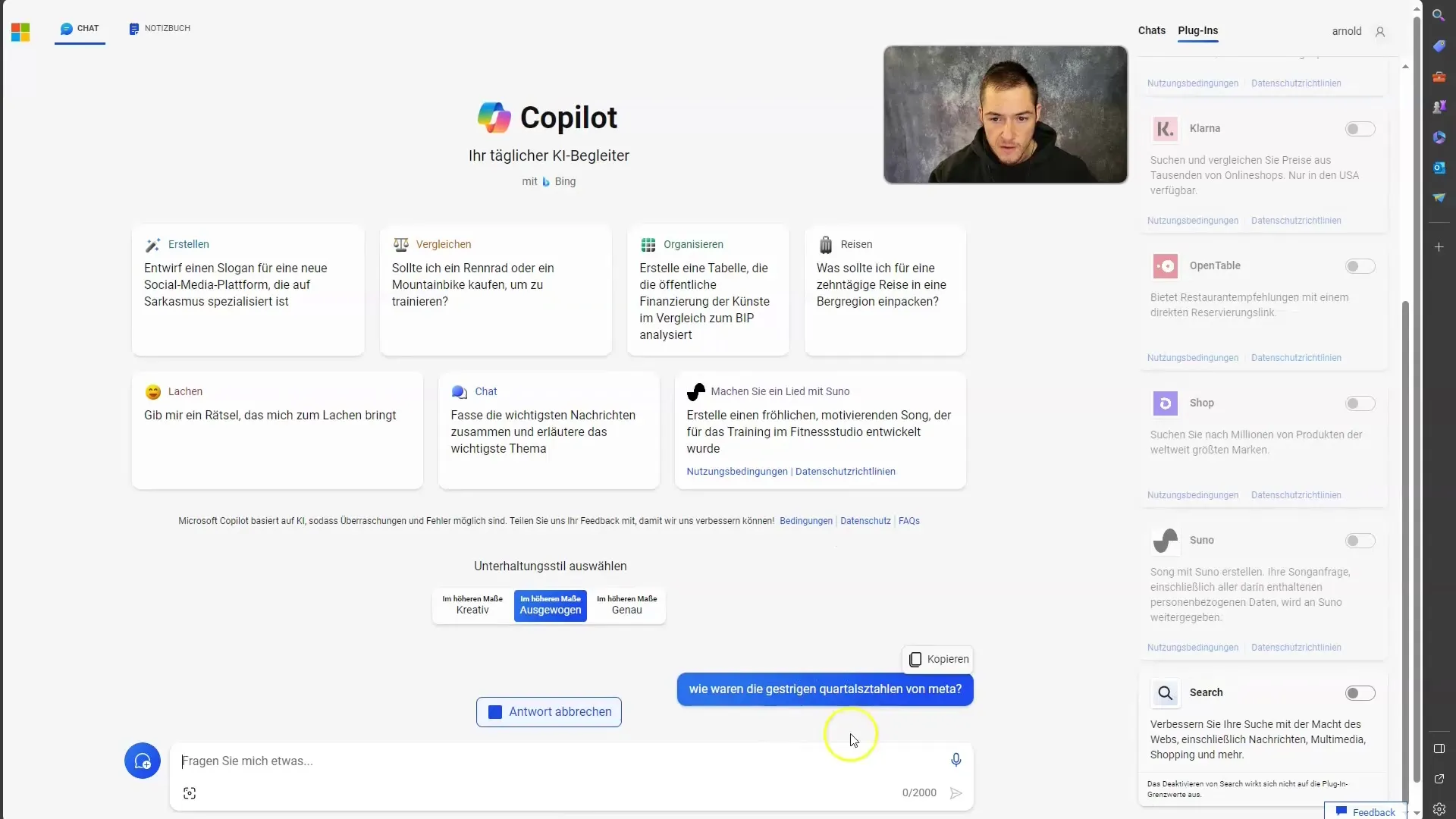Screen dimensions: 1456x819
Task: Select the 'Genau' conversation style
Action: [627, 605]
